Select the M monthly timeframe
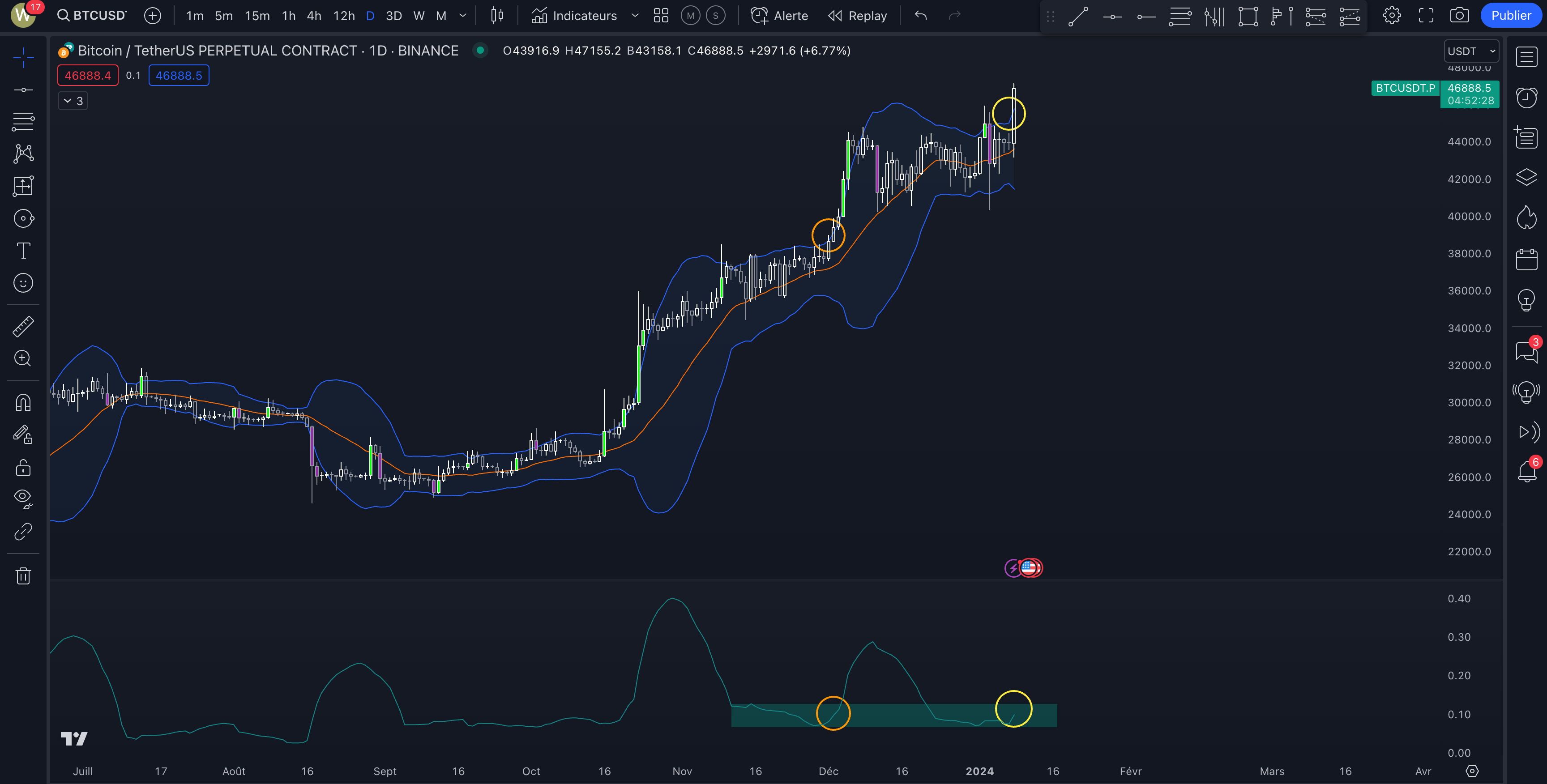Image resolution: width=1547 pixels, height=784 pixels. click(x=441, y=16)
